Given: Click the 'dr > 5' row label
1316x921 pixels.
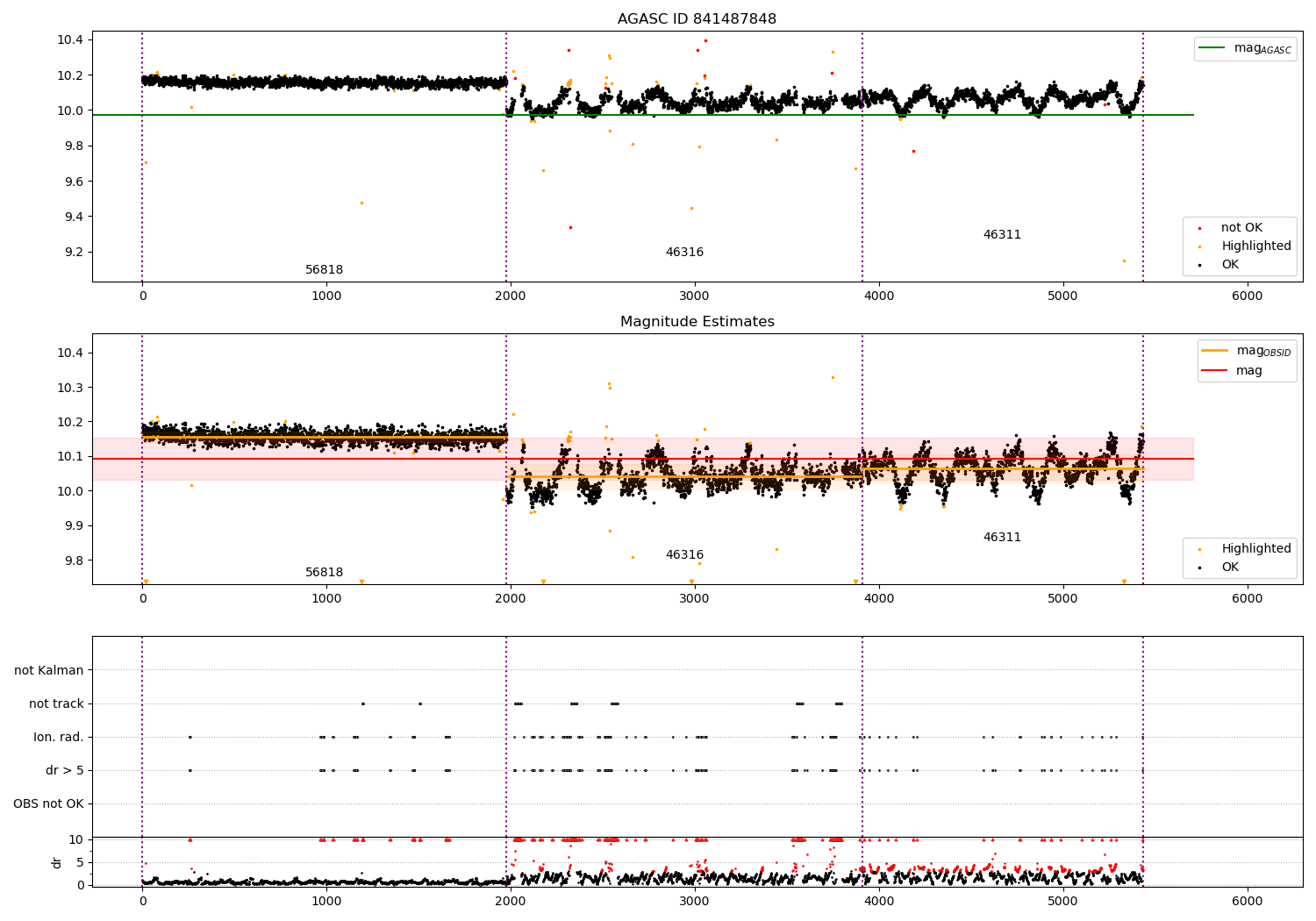Looking at the screenshot, I should pos(65,771).
